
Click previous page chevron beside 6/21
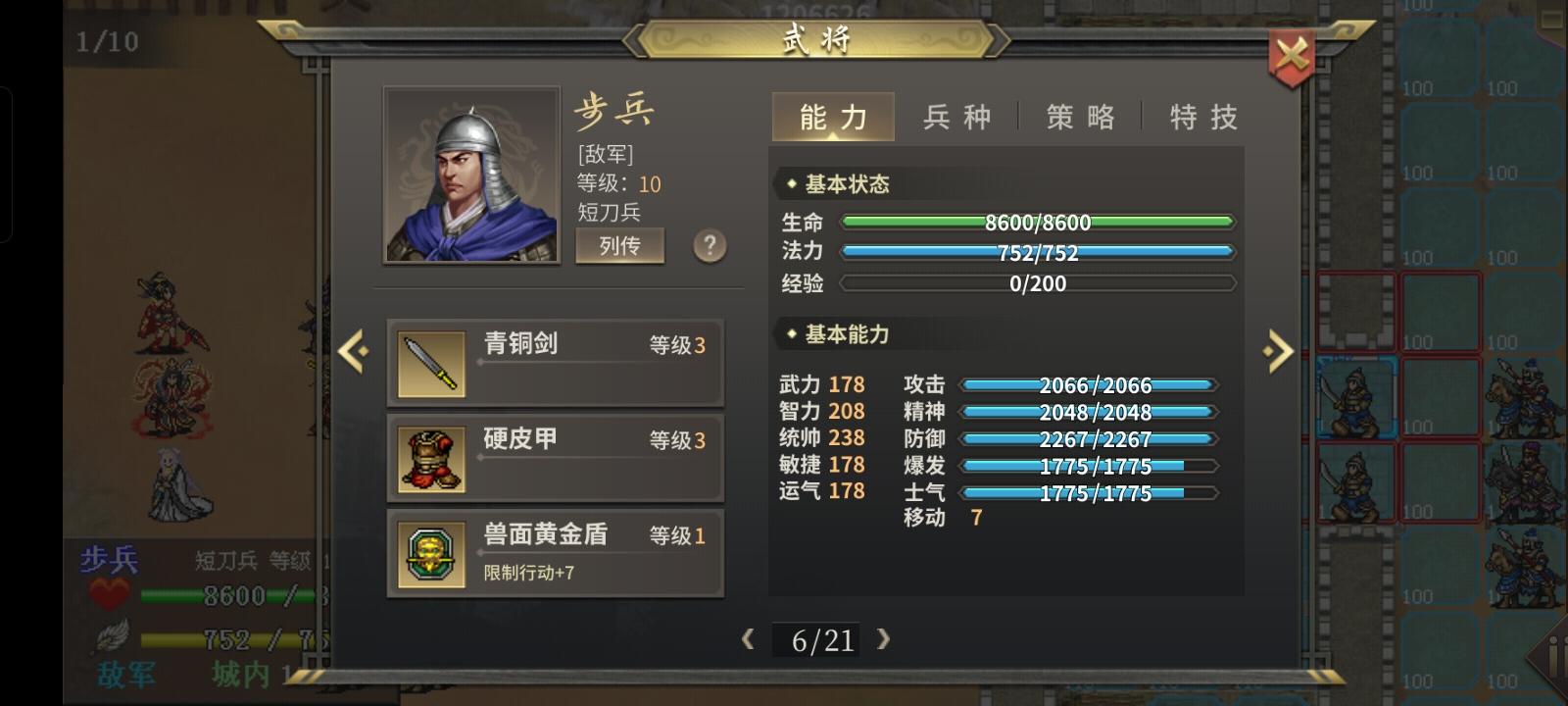pos(749,639)
